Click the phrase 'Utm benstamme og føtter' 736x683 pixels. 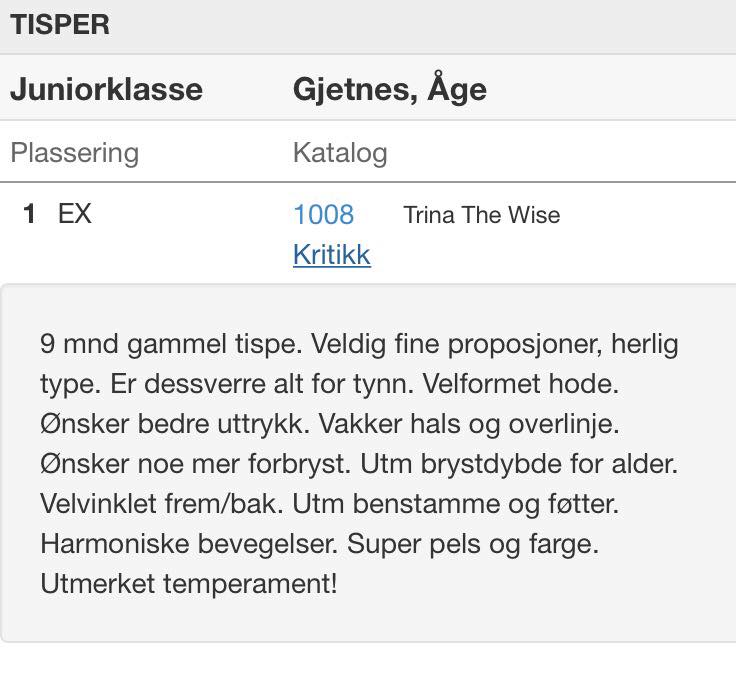click(x=456, y=504)
